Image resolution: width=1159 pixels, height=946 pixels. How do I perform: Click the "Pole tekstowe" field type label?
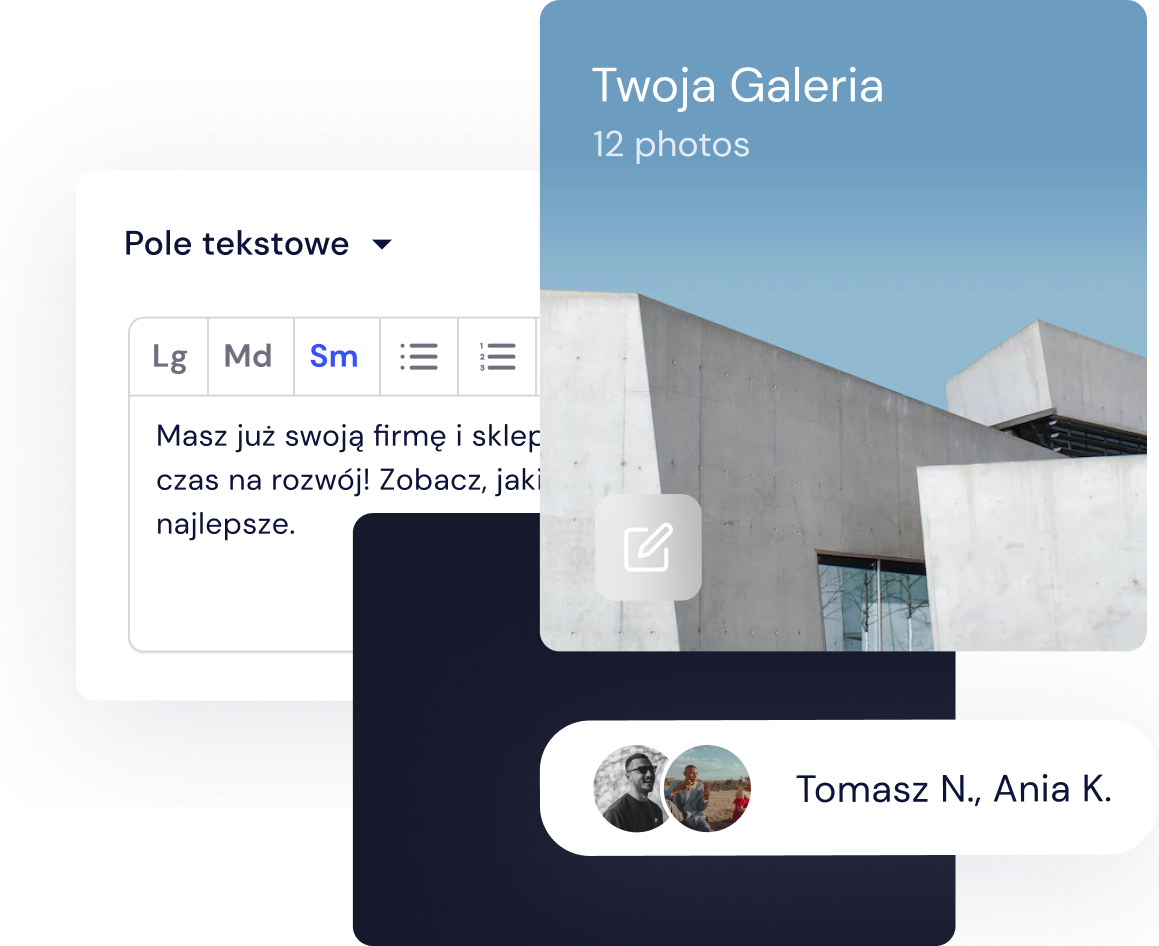coord(236,244)
